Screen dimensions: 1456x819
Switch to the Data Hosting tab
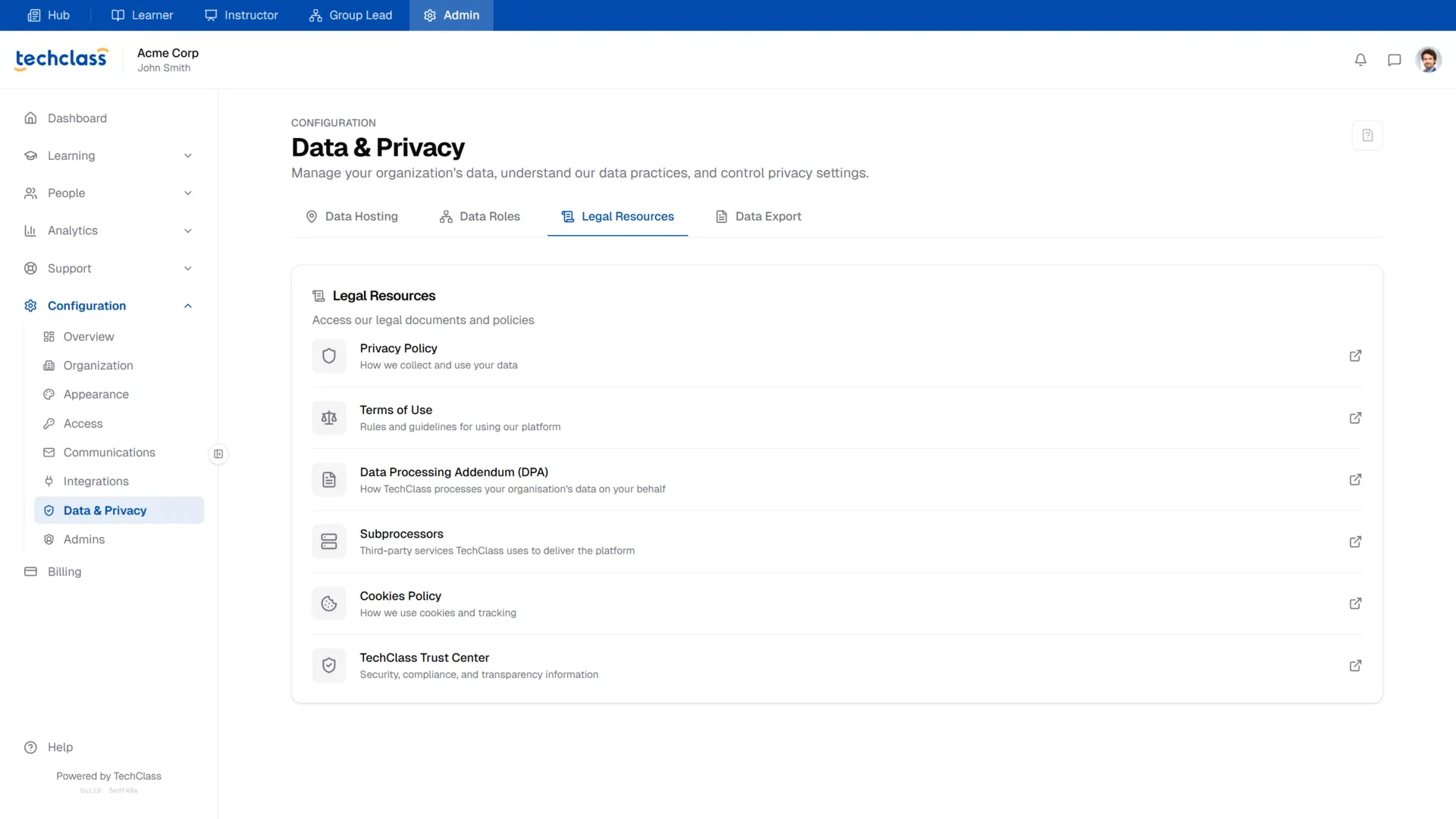[352, 216]
